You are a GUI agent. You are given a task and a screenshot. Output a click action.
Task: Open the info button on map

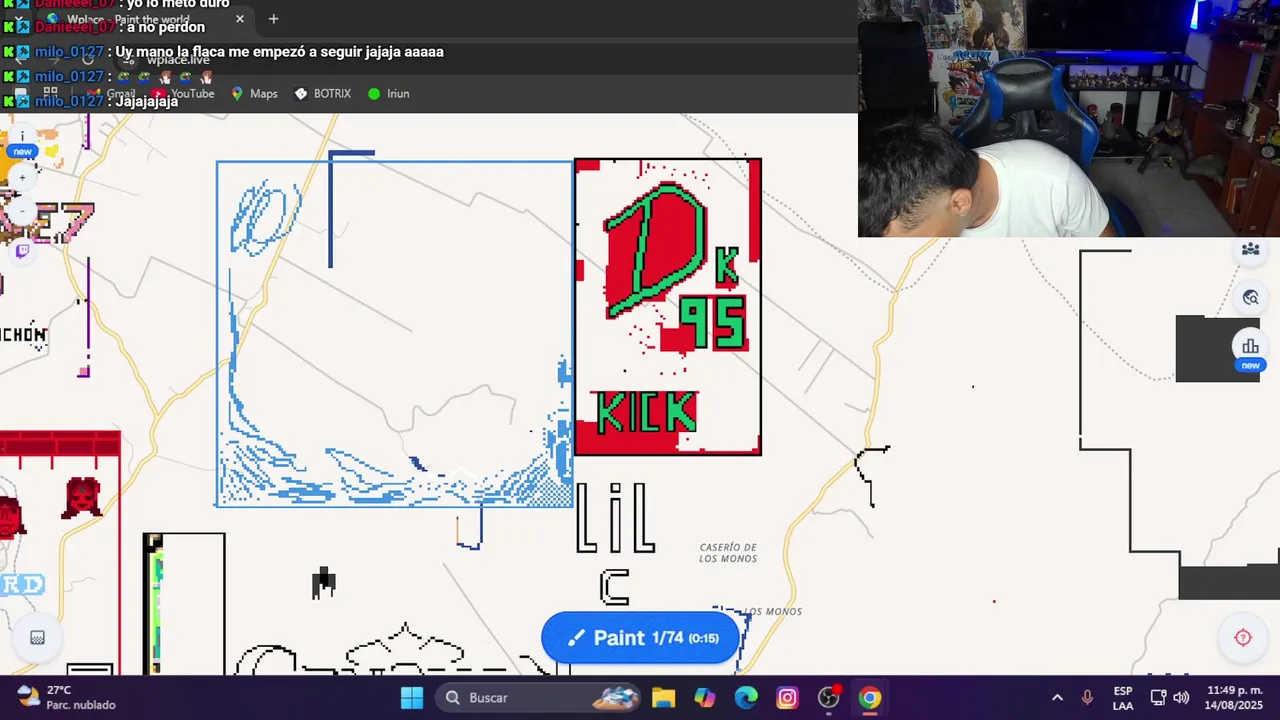coord(22,136)
